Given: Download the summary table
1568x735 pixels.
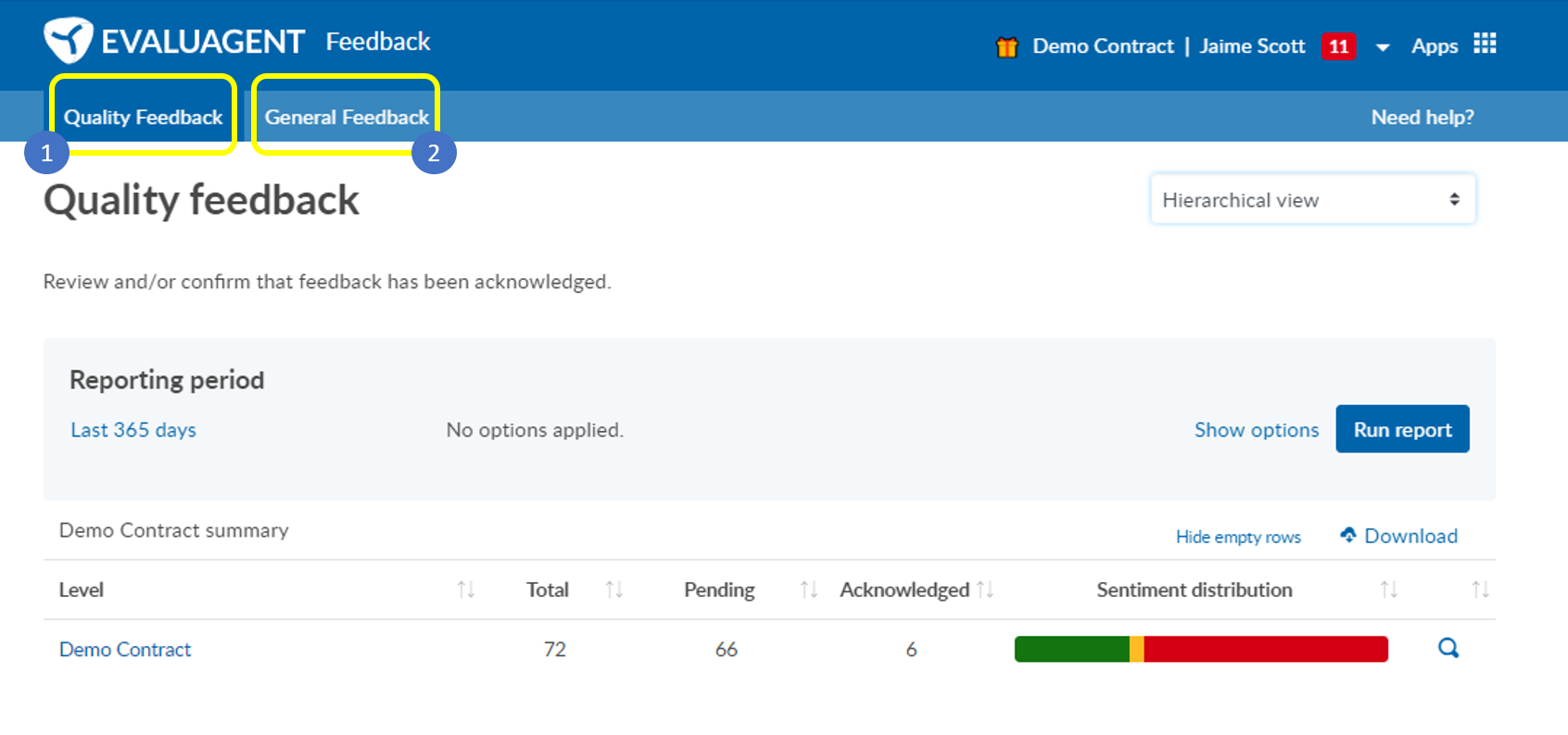Looking at the screenshot, I should coord(1398,536).
